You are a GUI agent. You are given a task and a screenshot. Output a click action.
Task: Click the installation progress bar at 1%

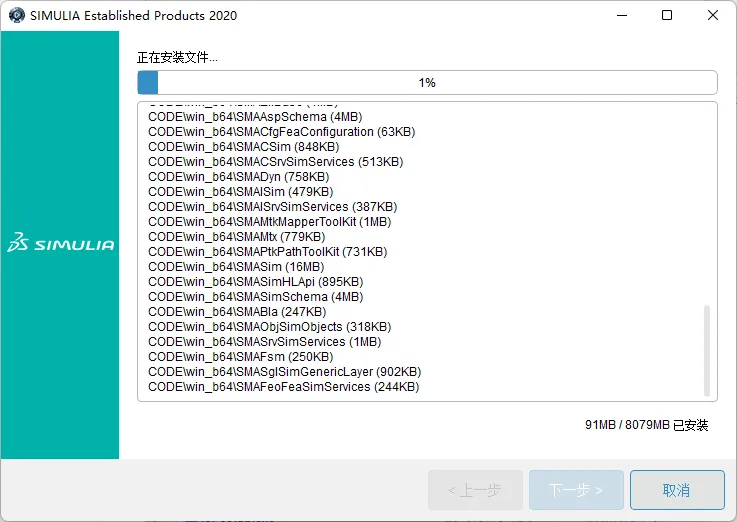(x=427, y=83)
